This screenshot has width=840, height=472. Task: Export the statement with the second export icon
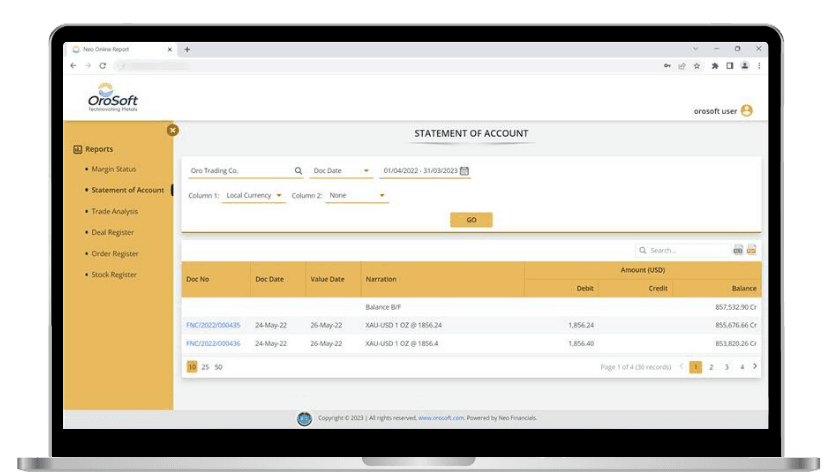751,250
